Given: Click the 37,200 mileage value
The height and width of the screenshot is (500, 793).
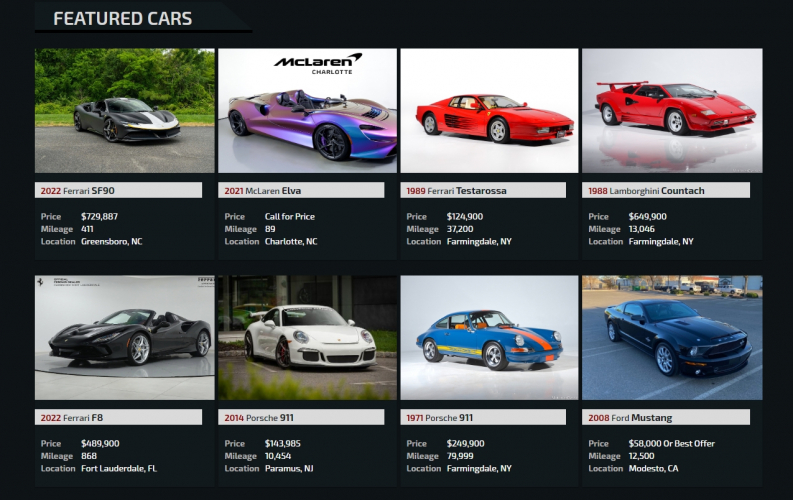Looking at the screenshot, I should point(460,229).
